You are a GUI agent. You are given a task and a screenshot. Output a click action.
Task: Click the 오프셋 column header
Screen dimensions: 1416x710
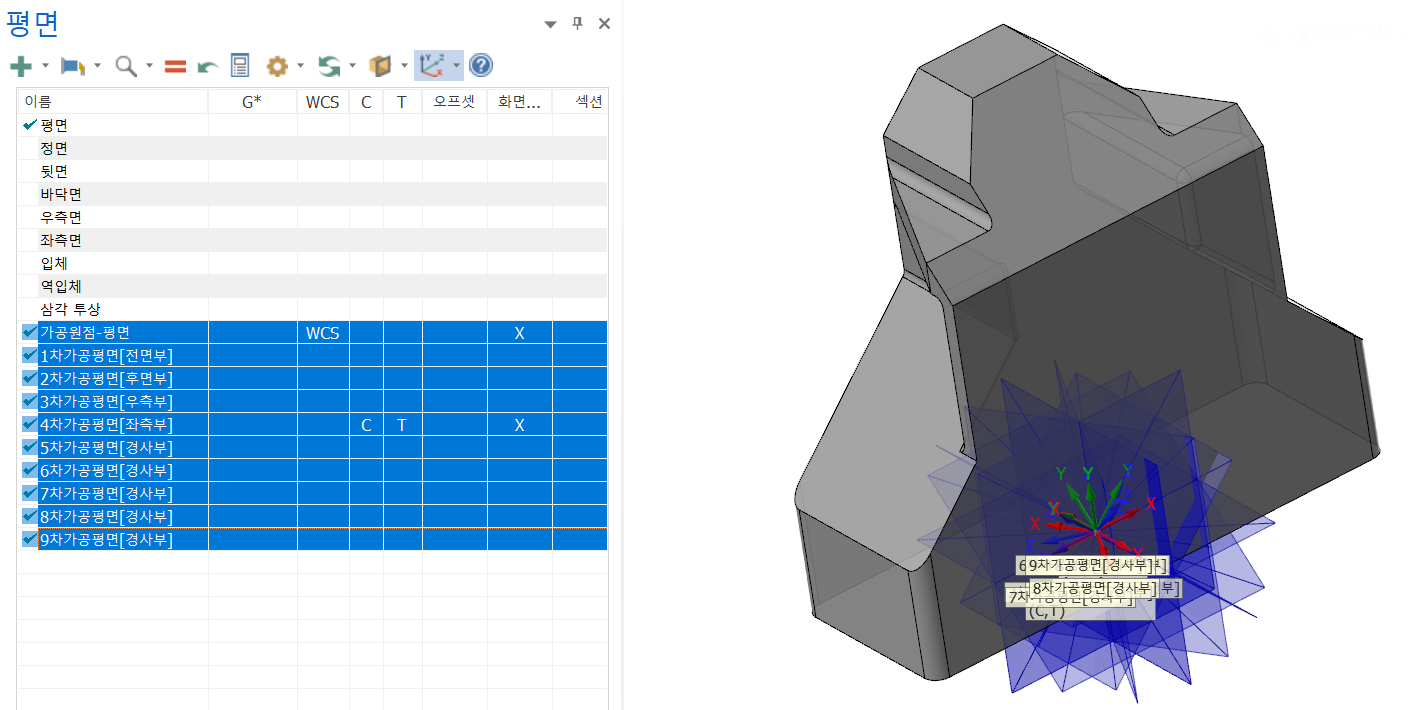tap(454, 101)
